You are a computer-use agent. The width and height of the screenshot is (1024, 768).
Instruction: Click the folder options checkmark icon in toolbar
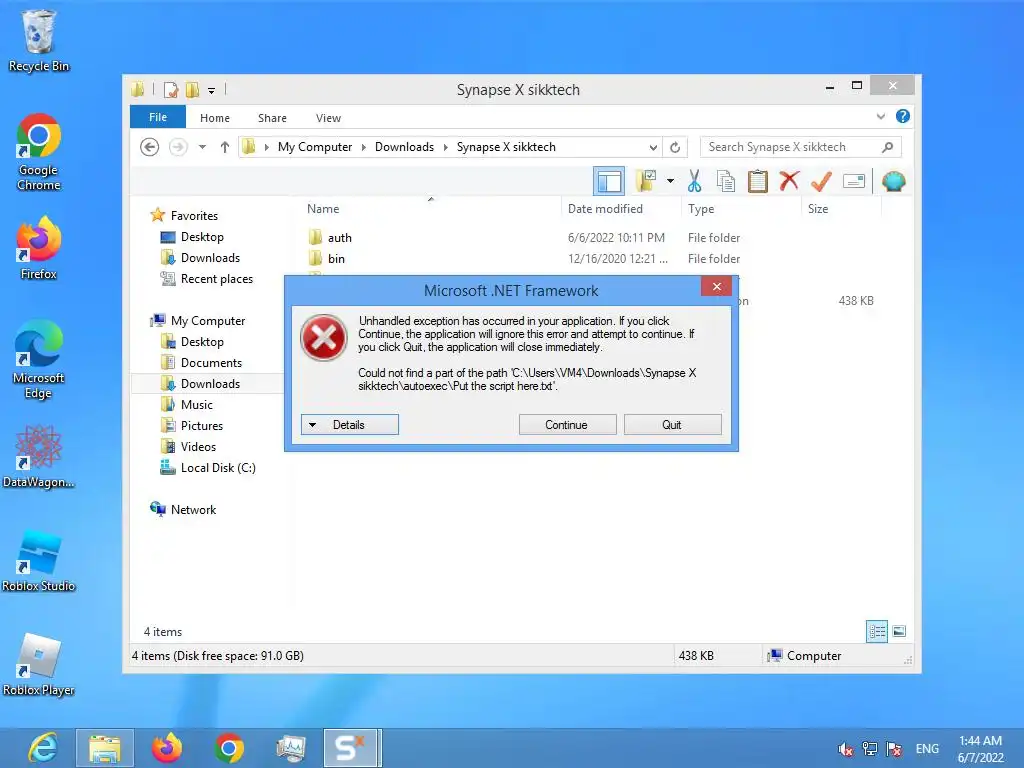646,181
